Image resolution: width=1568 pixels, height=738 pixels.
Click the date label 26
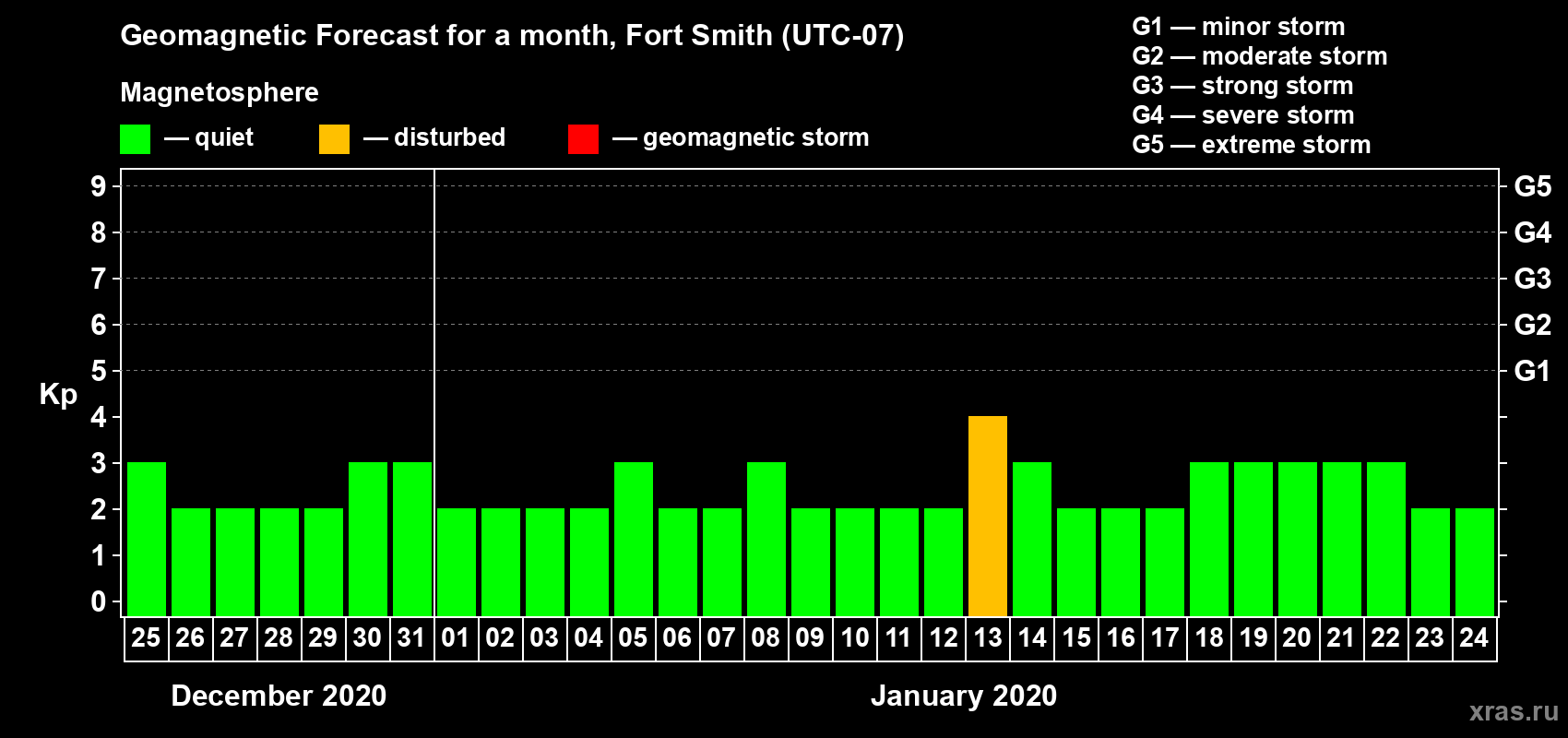tap(190, 637)
